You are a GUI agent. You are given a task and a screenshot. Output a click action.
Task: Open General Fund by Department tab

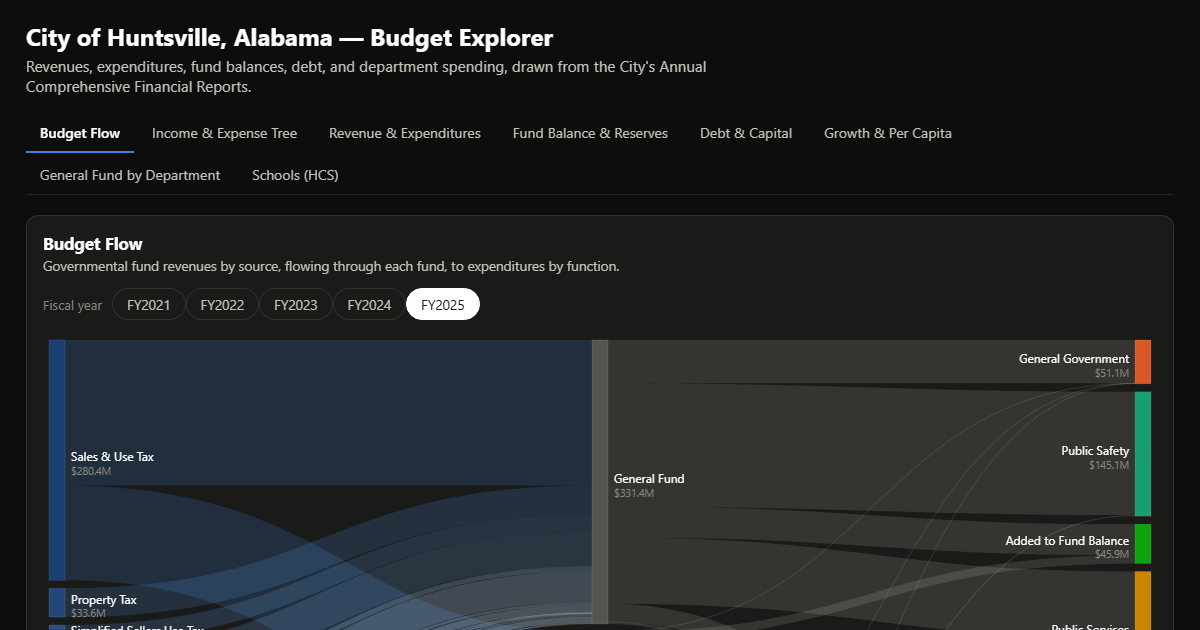pos(130,175)
